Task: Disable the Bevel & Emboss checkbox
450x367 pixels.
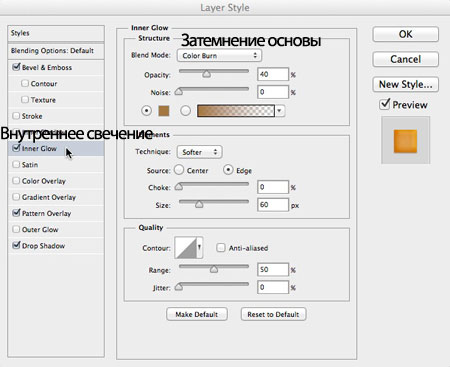Action: pyautogui.click(x=16, y=67)
